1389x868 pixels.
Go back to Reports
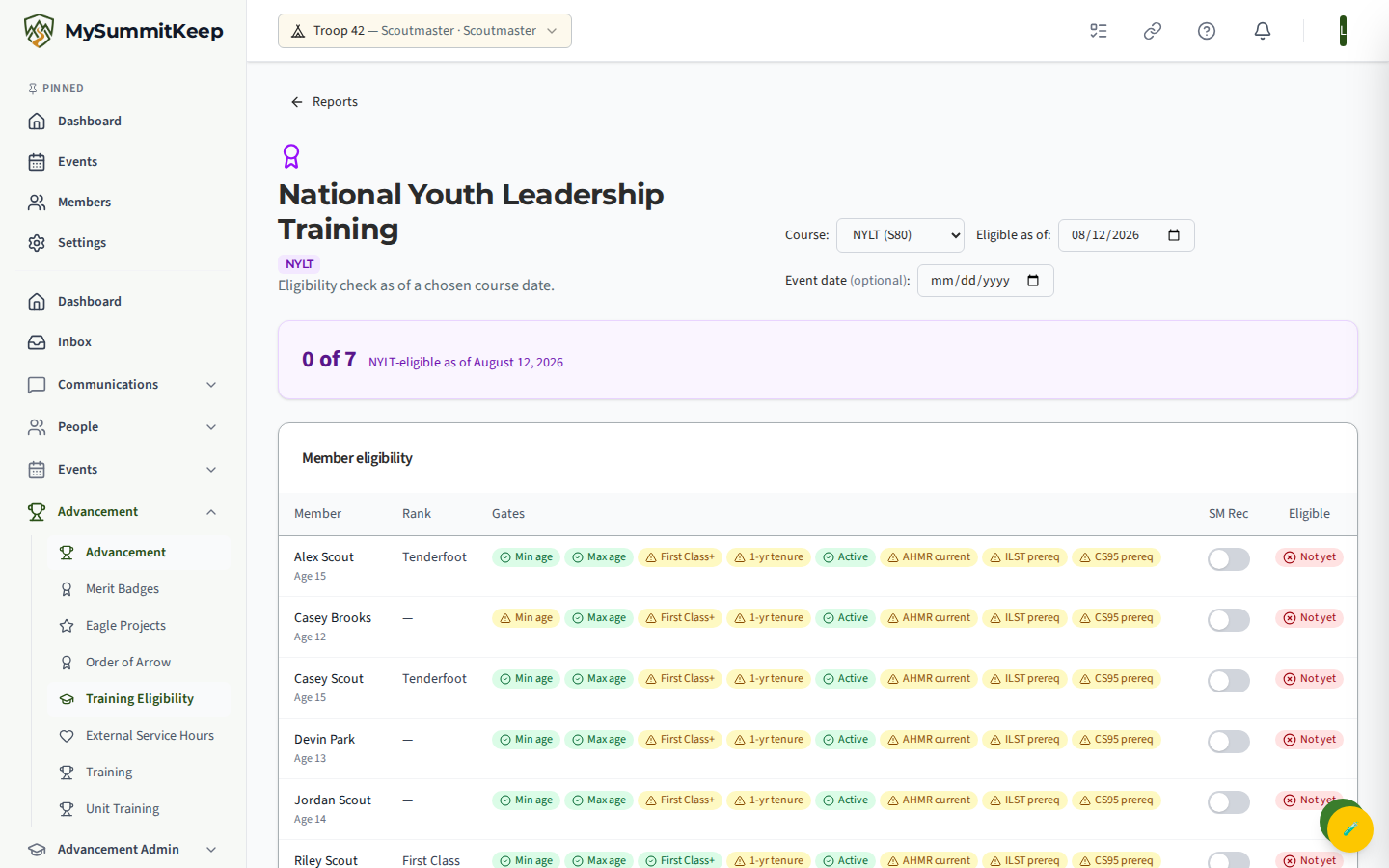324,102
